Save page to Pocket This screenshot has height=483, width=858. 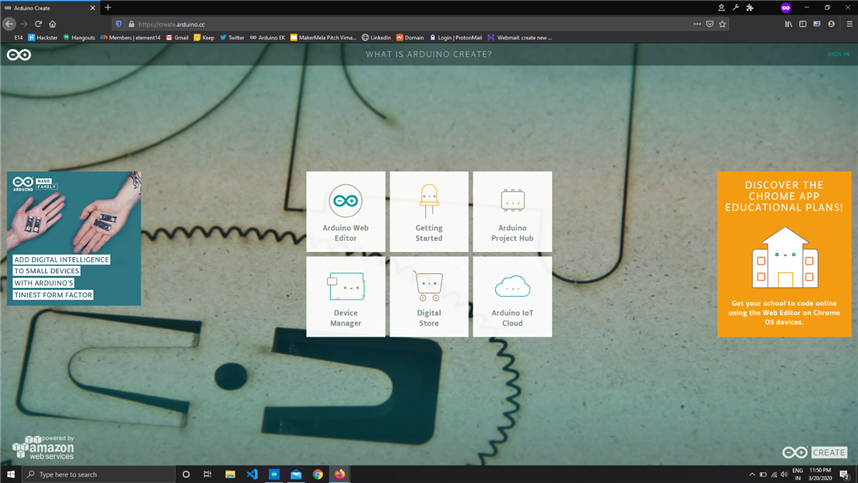[x=710, y=24]
